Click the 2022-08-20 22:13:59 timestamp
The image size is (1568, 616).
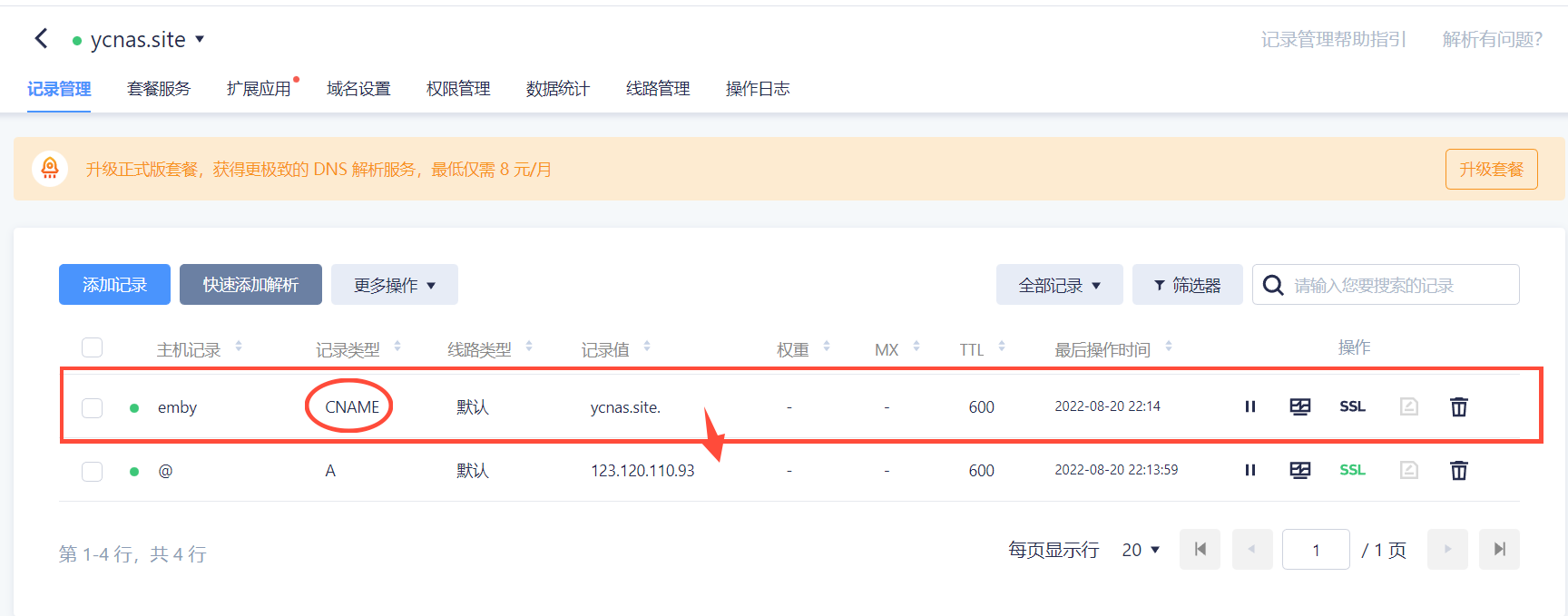click(x=1116, y=470)
